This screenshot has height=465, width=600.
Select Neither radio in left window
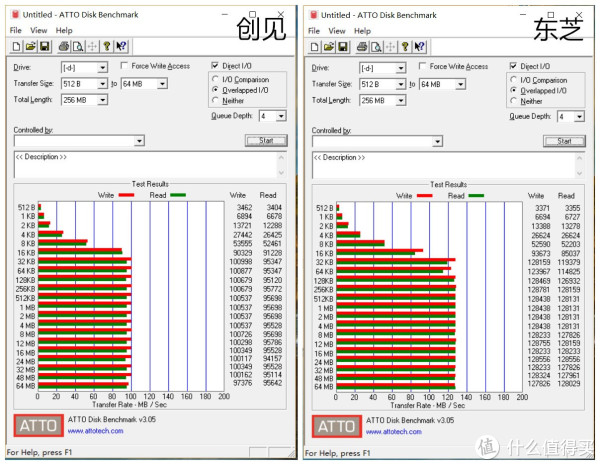[215, 100]
